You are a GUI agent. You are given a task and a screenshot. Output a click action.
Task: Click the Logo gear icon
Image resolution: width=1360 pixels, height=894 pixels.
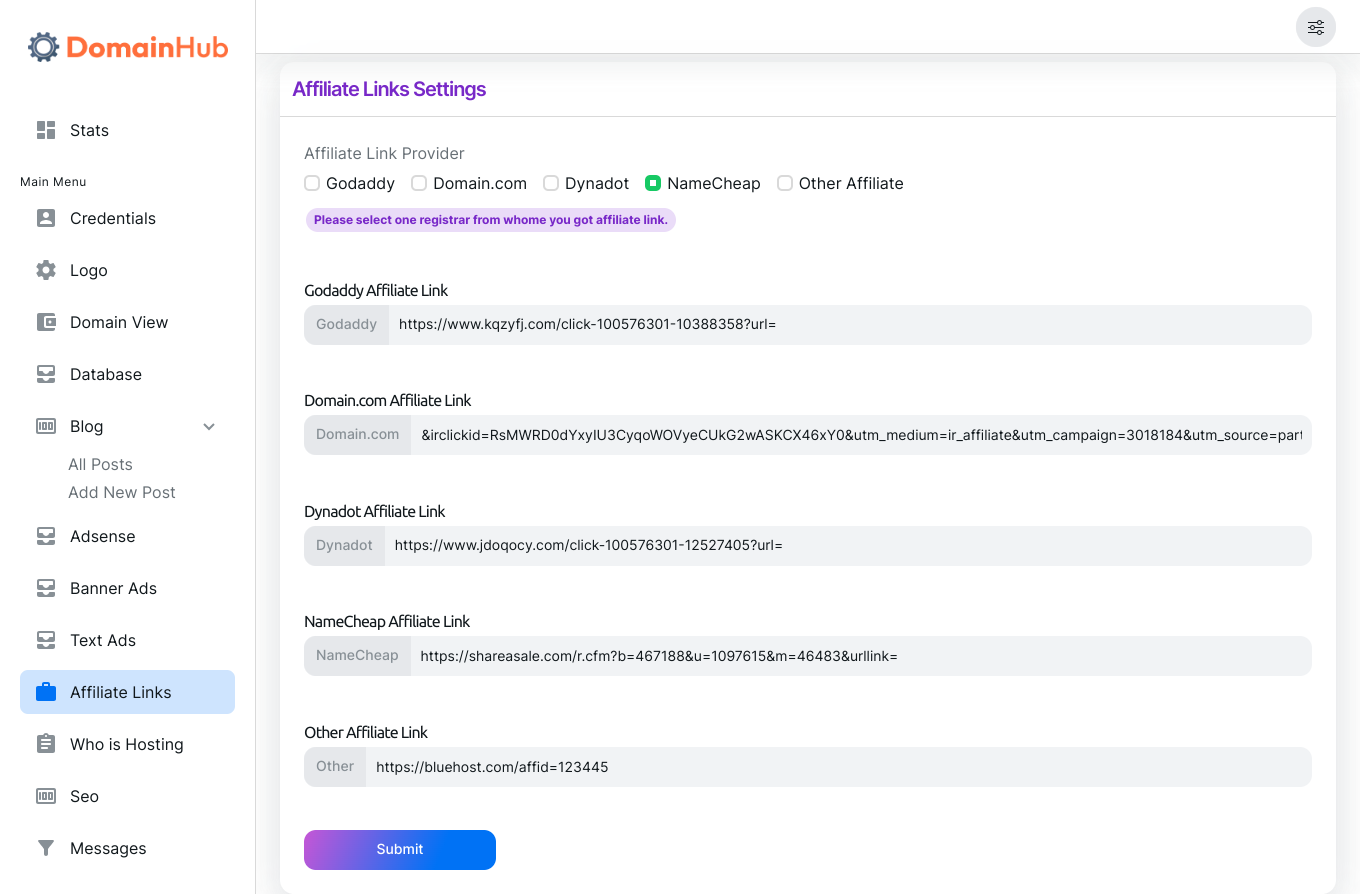pos(46,270)
